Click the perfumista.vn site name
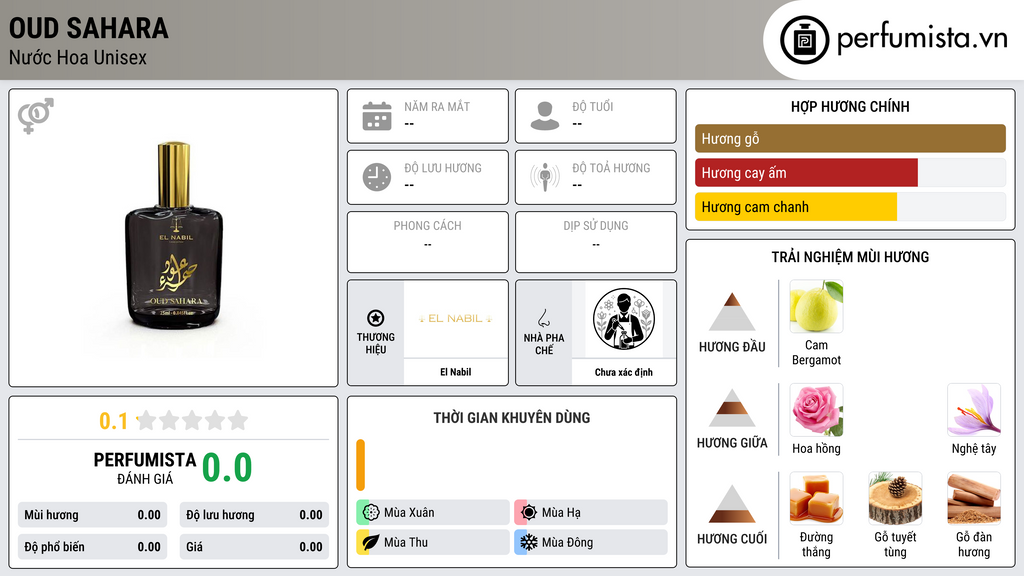The height and width of the screenshot is (576, 1024). (x=922, y=39)
